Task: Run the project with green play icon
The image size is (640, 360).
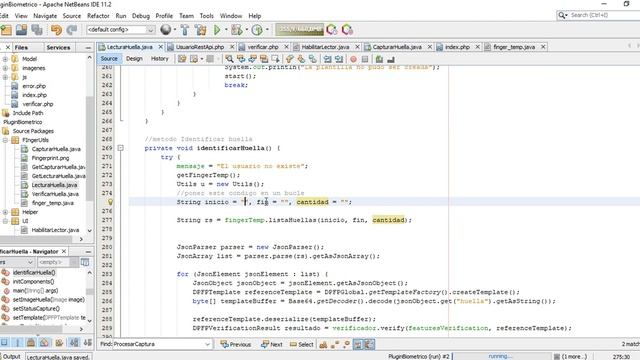Action: pos(217,29)
